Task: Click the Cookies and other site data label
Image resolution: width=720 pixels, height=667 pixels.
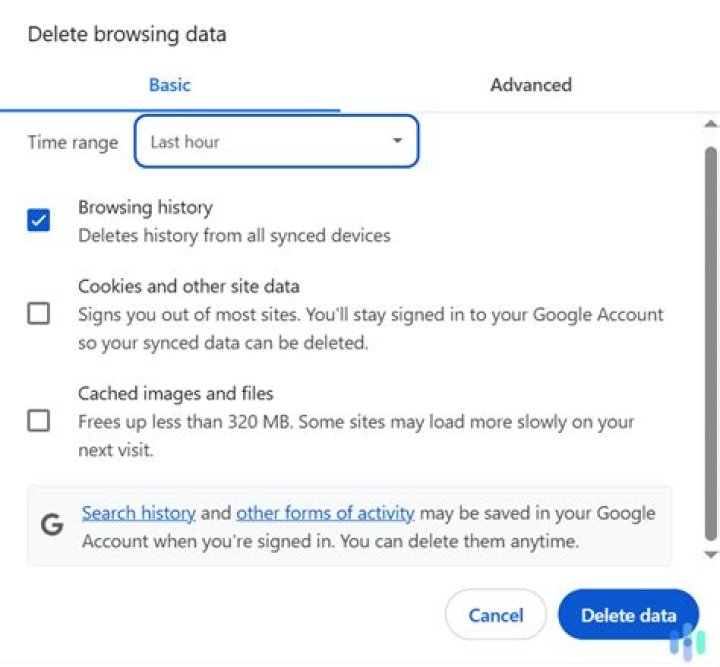Action: (x=189, y=287)
